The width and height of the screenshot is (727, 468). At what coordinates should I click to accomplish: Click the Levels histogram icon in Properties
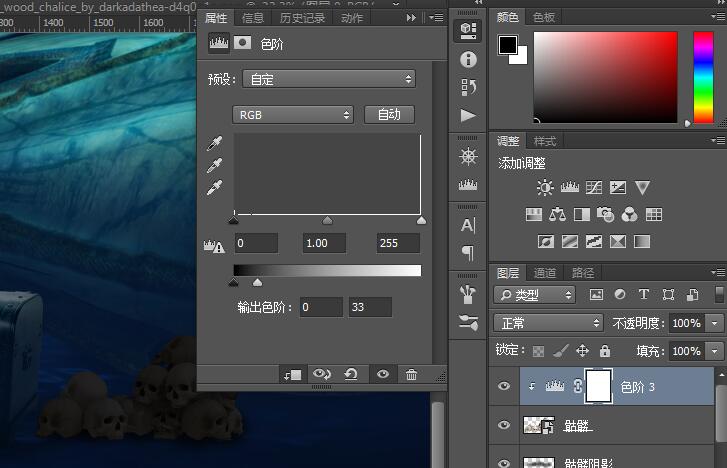click(x=218, y=43)
